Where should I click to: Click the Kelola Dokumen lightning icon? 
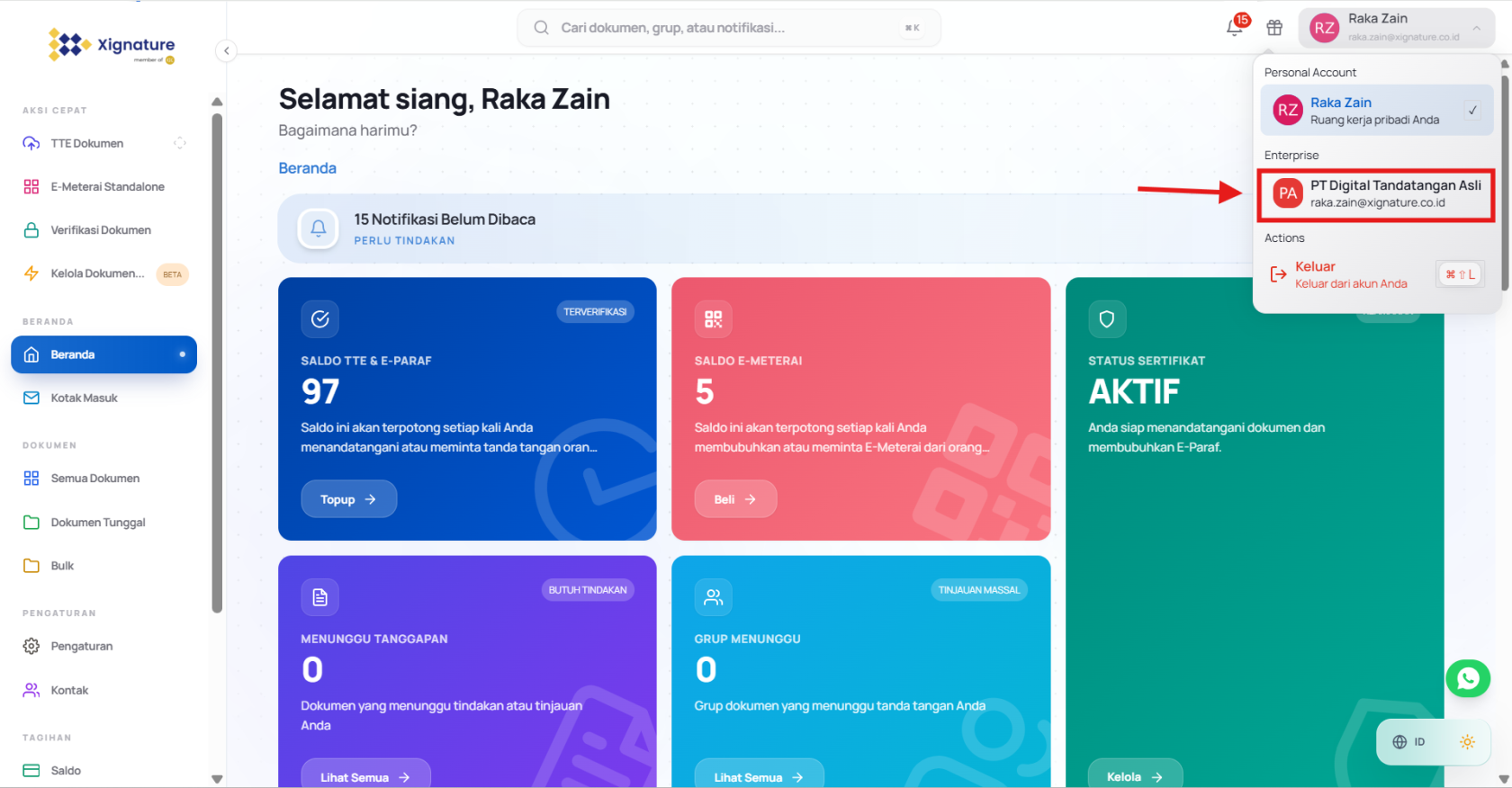pyautogui.click(x=31, y=273)
